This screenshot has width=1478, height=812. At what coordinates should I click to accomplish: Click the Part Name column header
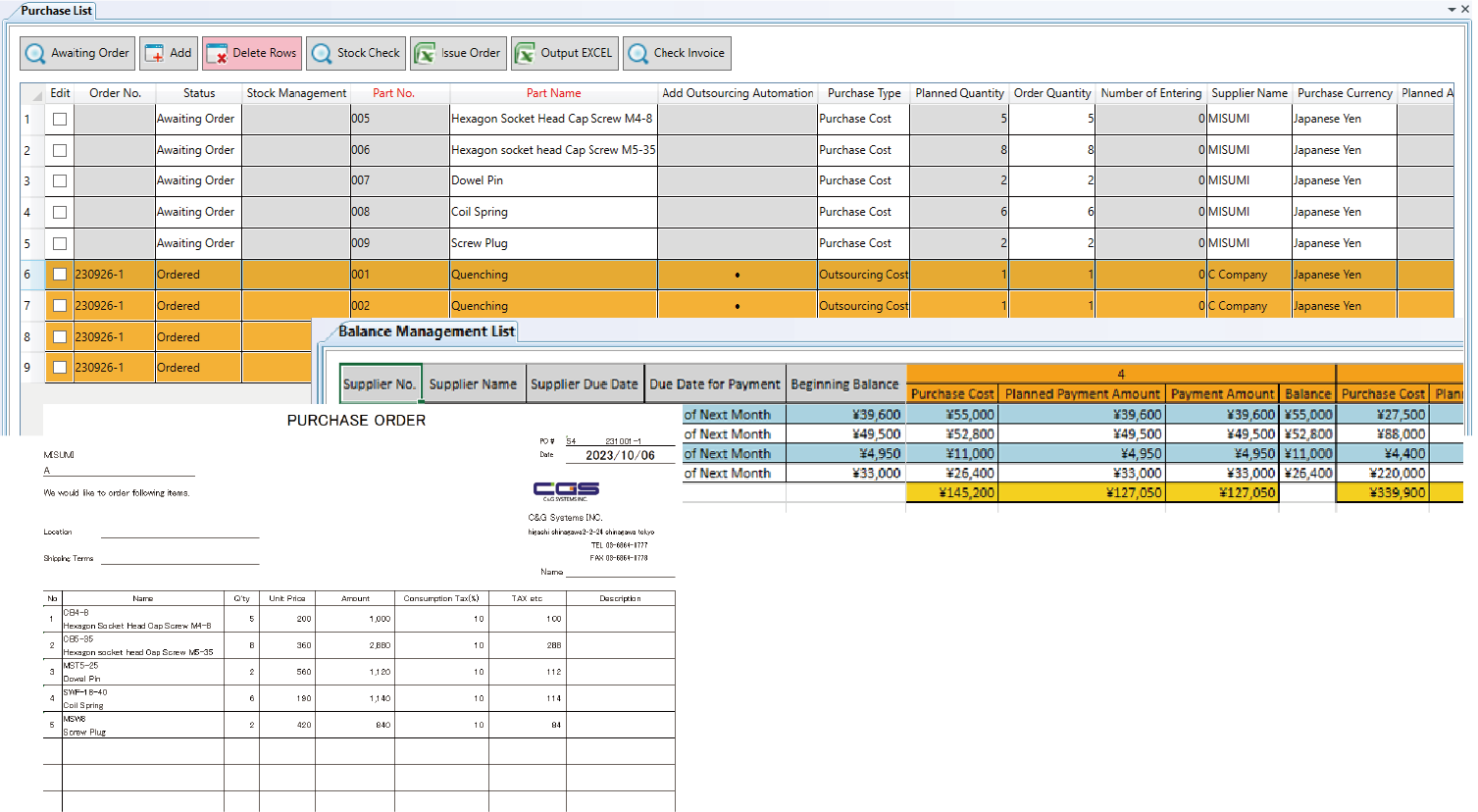click(553, 93)
